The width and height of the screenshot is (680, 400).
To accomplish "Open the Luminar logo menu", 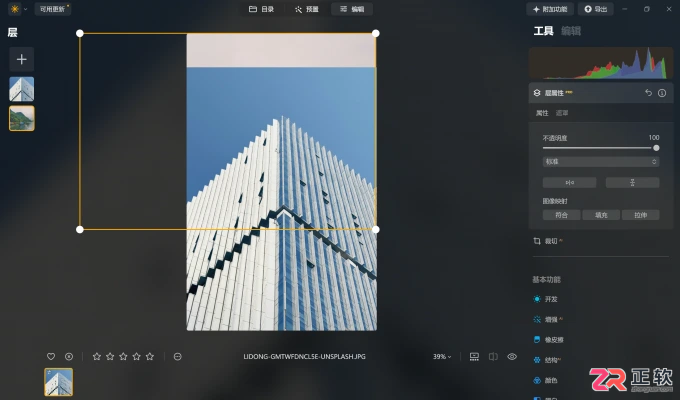I will [15, 9].
